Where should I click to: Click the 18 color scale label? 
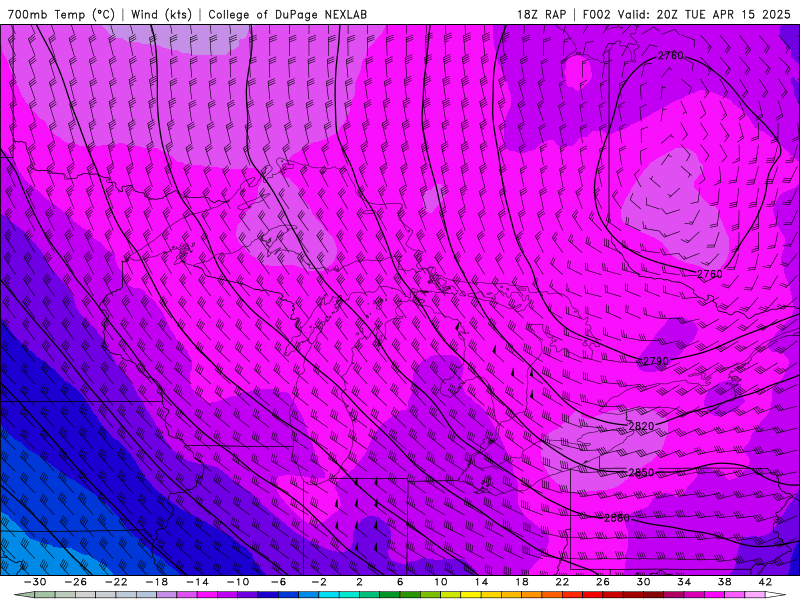tap(521, 582)
